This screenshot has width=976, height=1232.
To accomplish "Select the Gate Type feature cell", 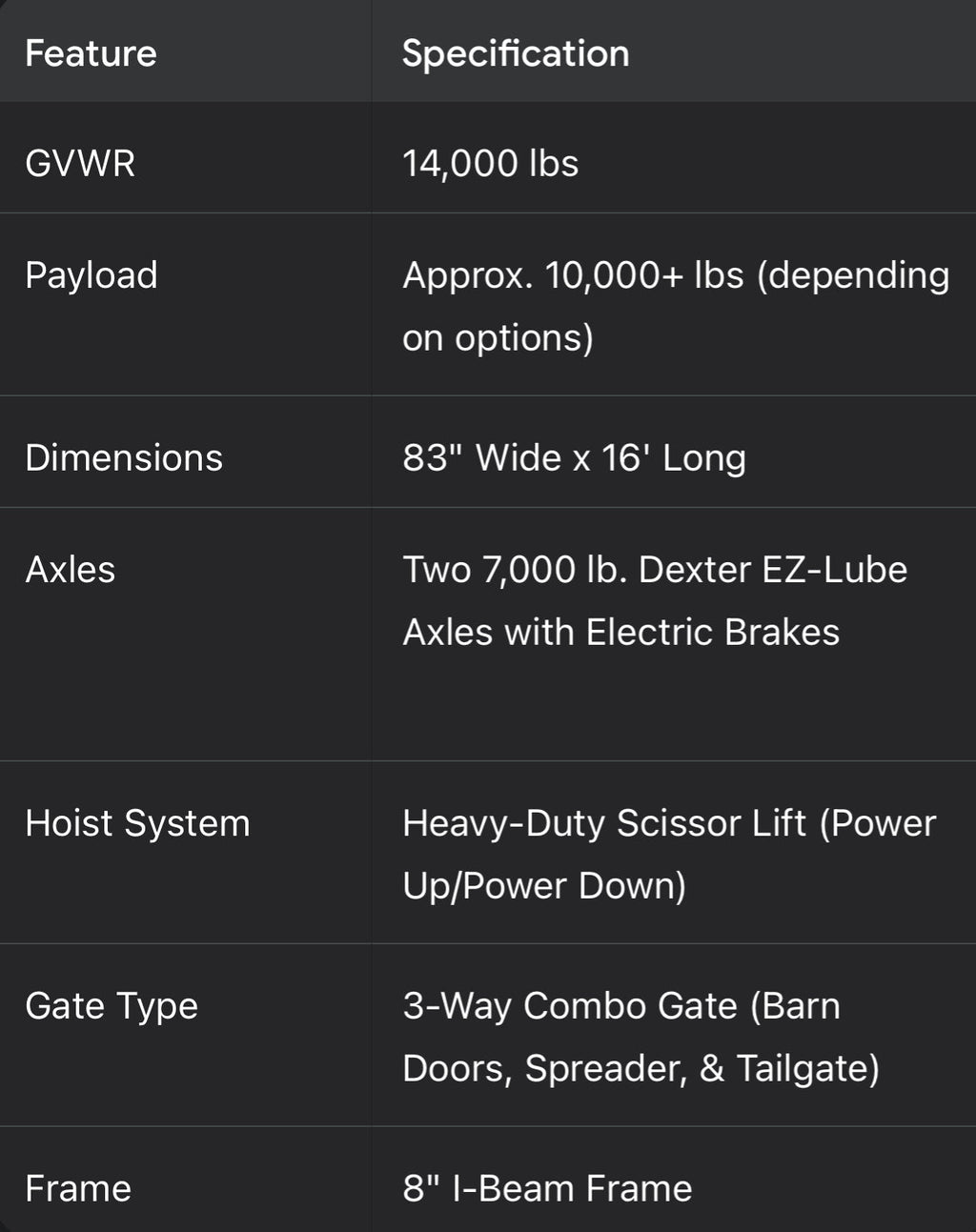I will point(112,1006).
